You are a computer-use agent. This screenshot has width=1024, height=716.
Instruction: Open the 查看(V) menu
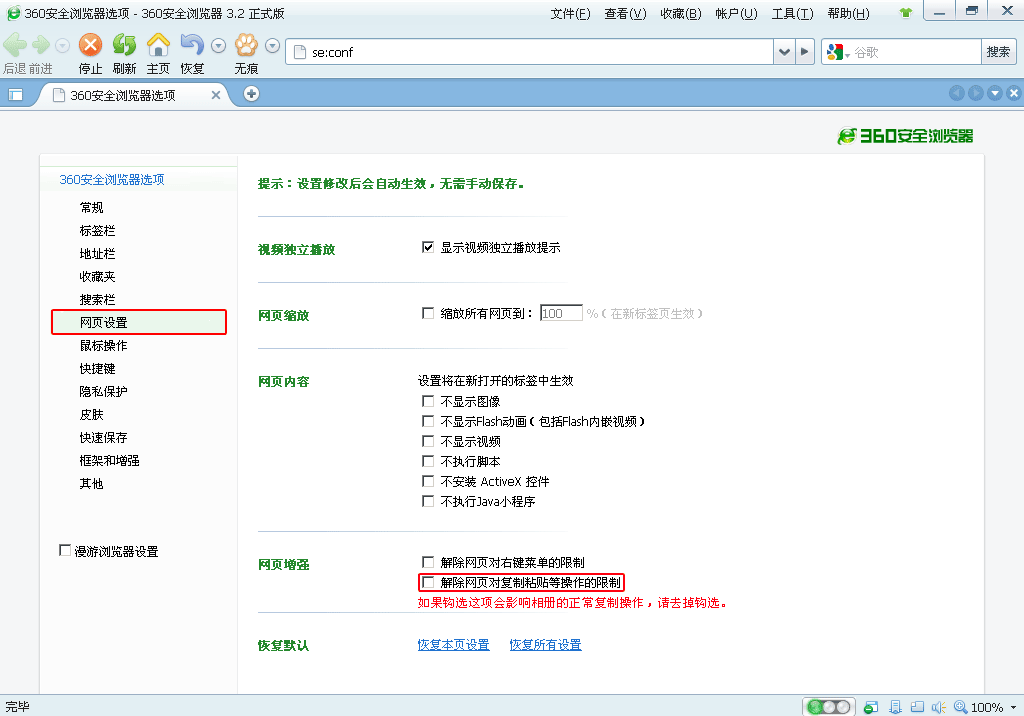pyautogui.click(x=625, y=14)
